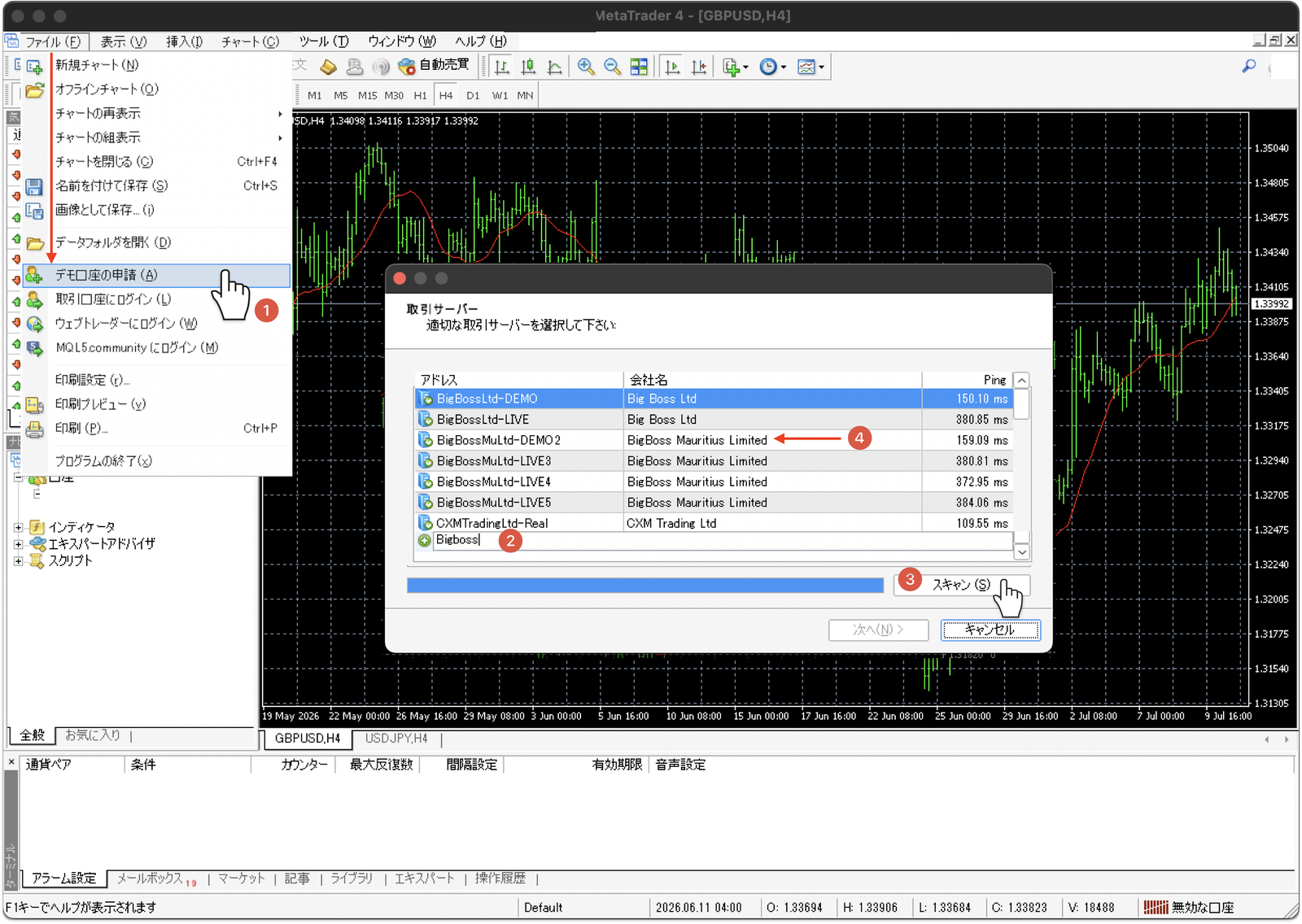Toggle the 自動売買 auto-trading button

pos(434,66)
